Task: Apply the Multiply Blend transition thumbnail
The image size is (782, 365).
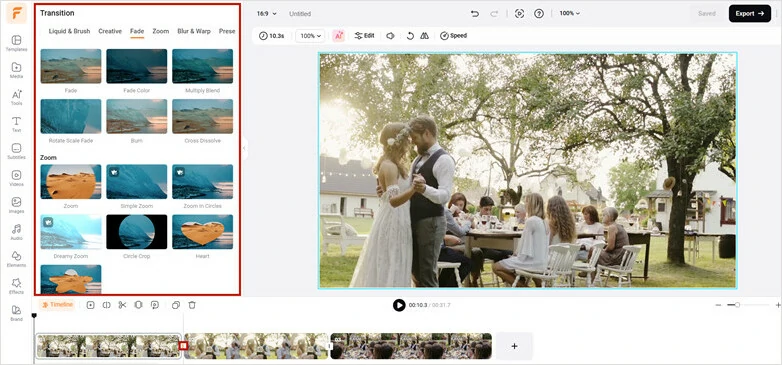Action: click(202, 66)
